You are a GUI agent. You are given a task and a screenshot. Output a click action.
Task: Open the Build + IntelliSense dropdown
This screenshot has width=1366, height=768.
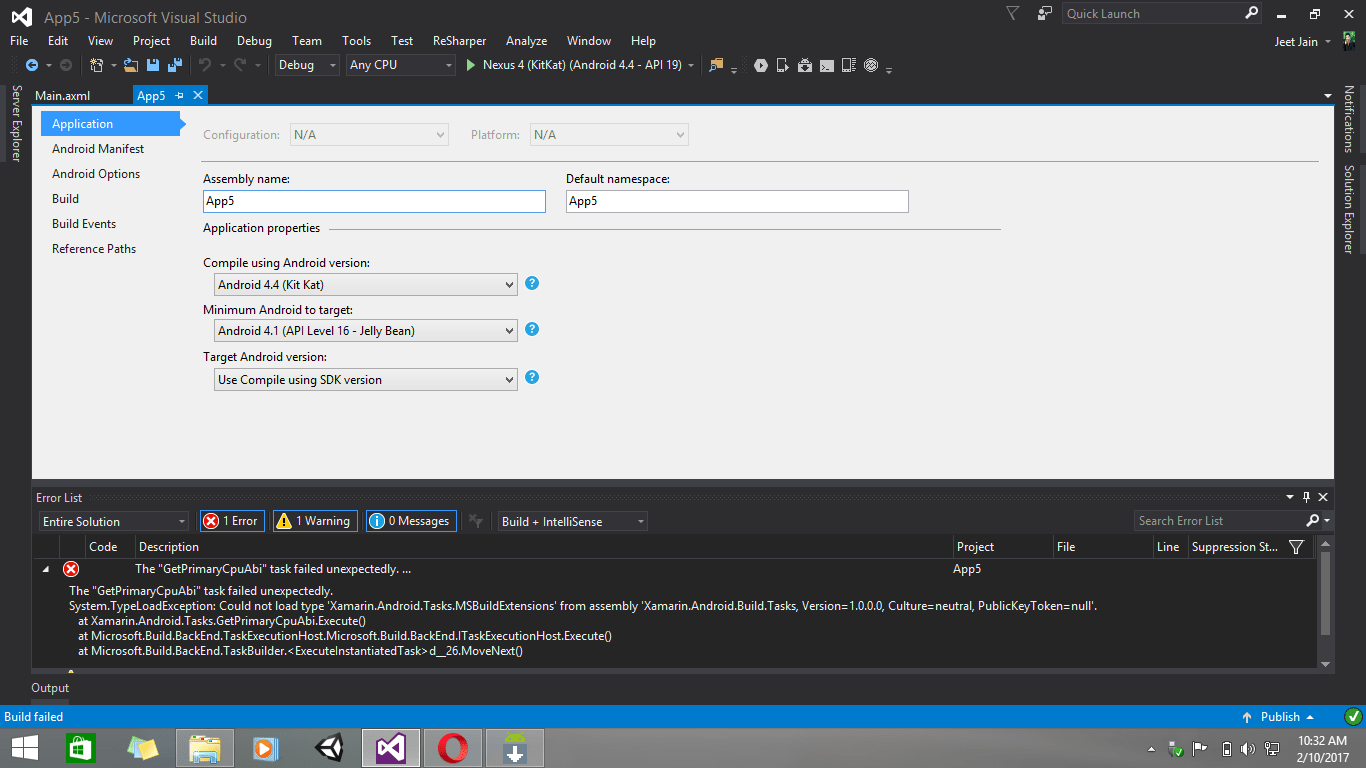[573, 521]
